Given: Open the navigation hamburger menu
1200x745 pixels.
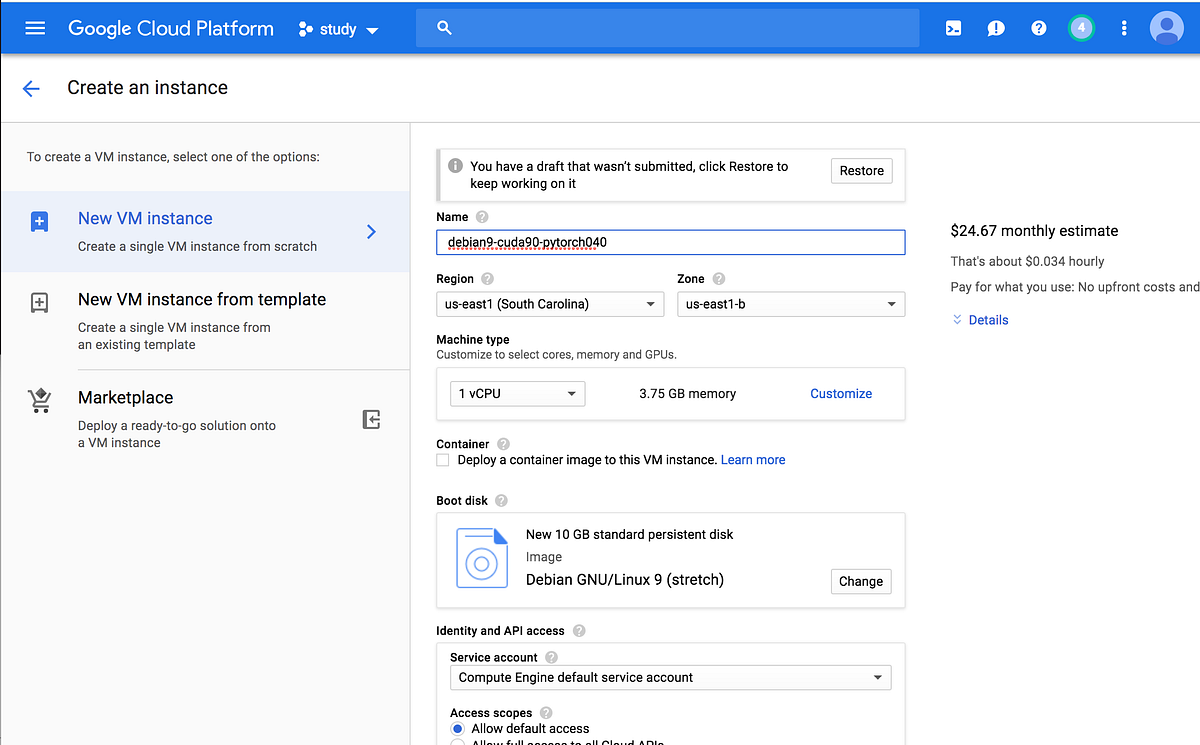Looking at the screenshot, I should point(34,27).
